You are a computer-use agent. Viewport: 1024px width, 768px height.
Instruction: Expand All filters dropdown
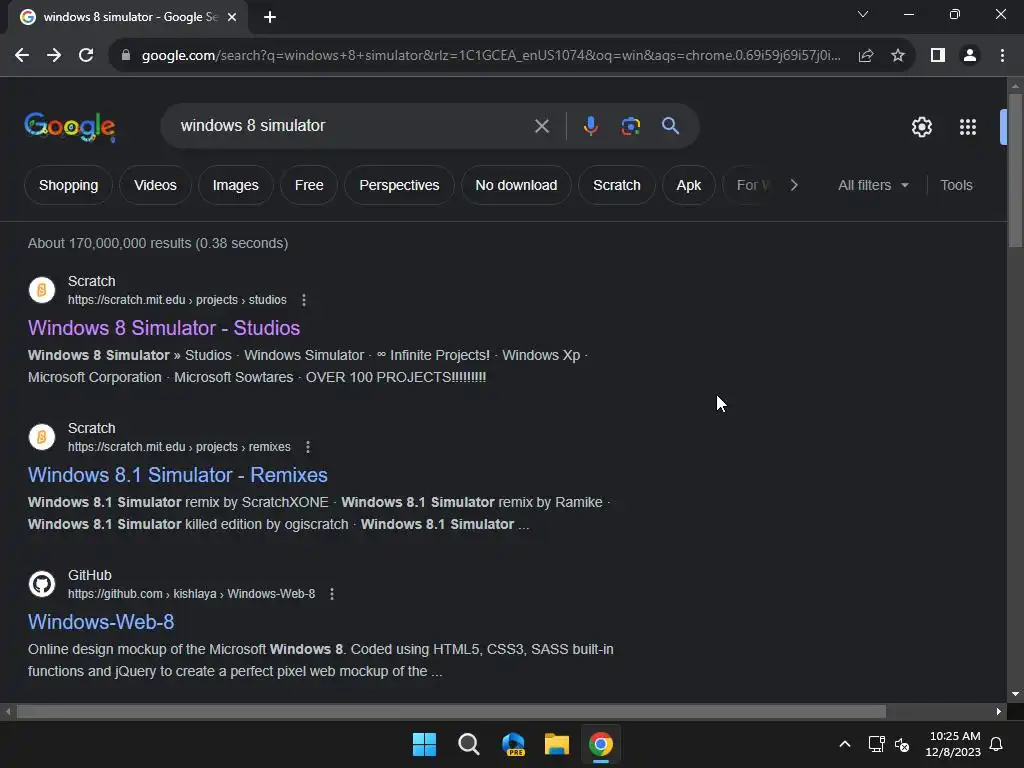pyautogui.click(x=873, y=185)
